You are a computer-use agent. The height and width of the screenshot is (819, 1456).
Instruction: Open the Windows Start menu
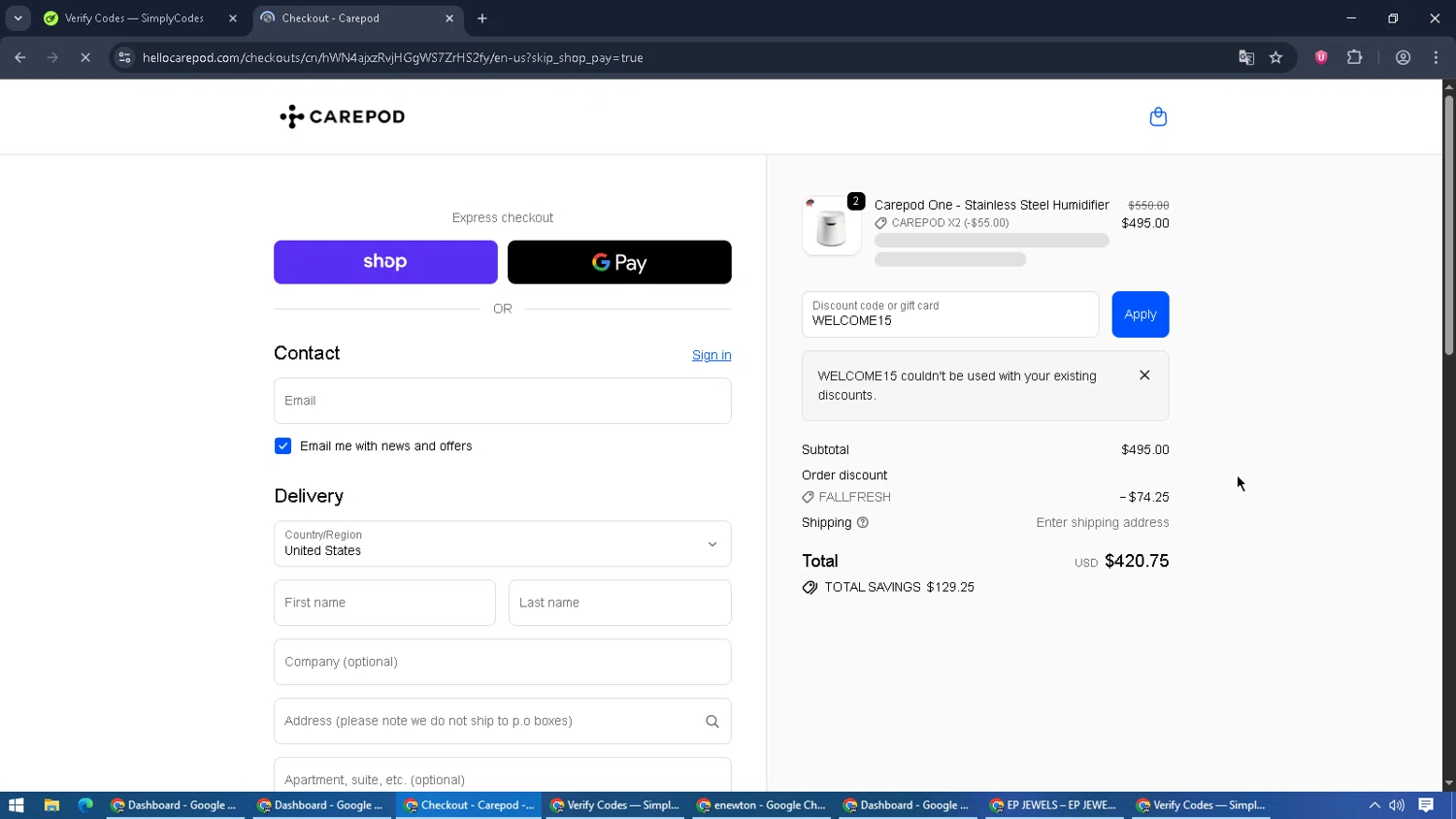coord(16,805)
